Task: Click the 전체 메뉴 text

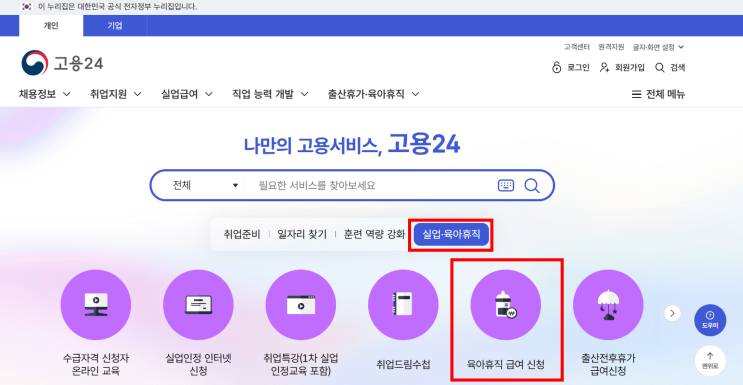Action: point(665,94)
